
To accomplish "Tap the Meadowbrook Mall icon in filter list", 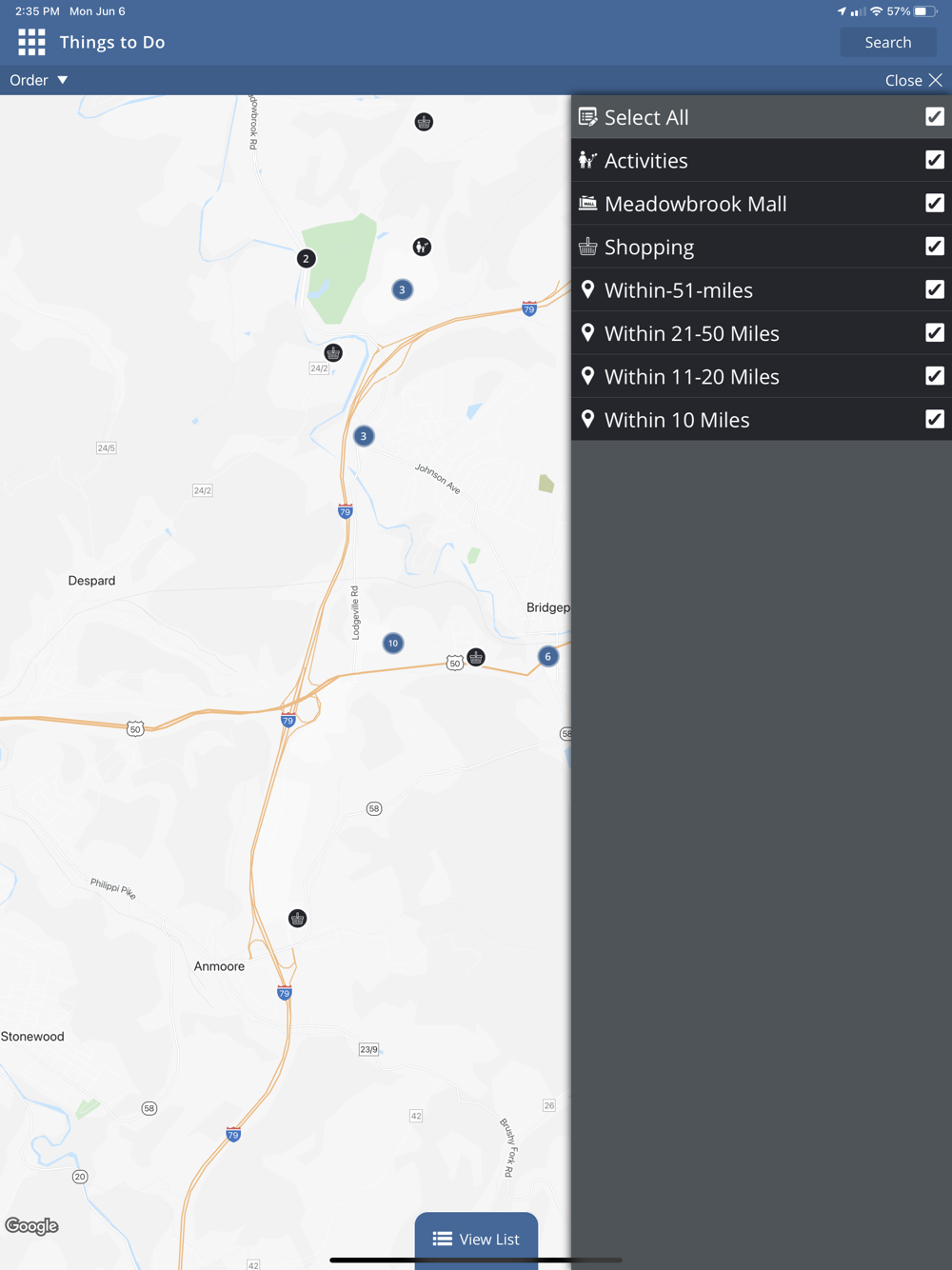I will pyautogui.click(x=588, y=203).
